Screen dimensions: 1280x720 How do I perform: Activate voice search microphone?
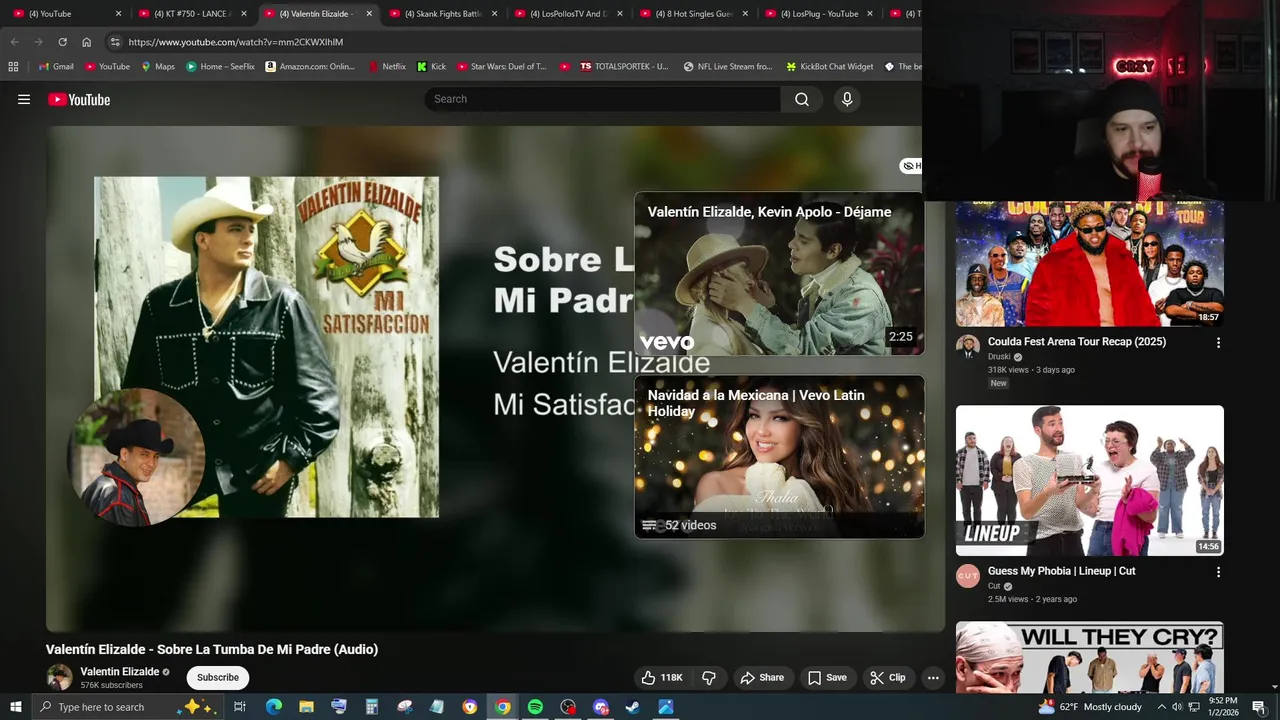[x=847, y=99]
